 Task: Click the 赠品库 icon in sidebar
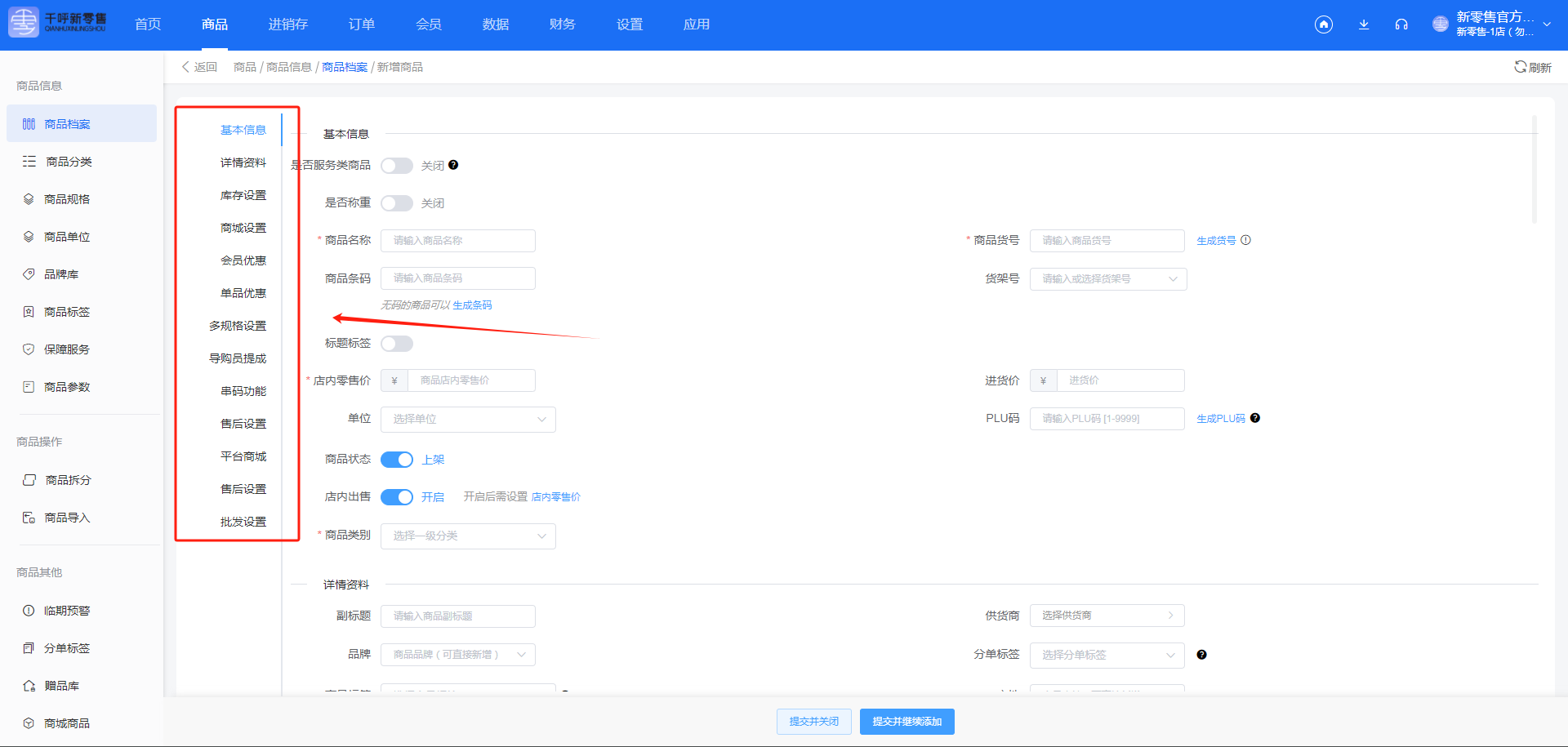point(29,686)
